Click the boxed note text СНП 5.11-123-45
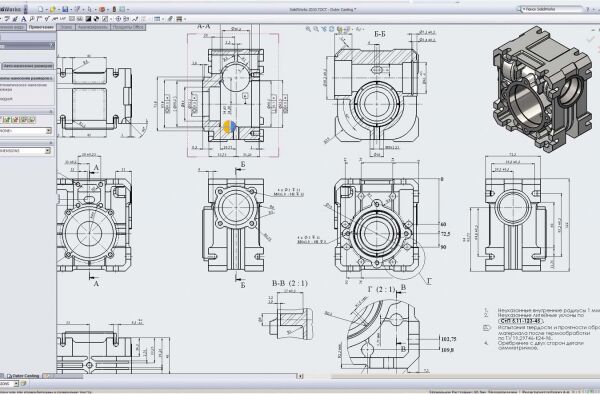Screen dimensions: 600x394 coord(520,321)
